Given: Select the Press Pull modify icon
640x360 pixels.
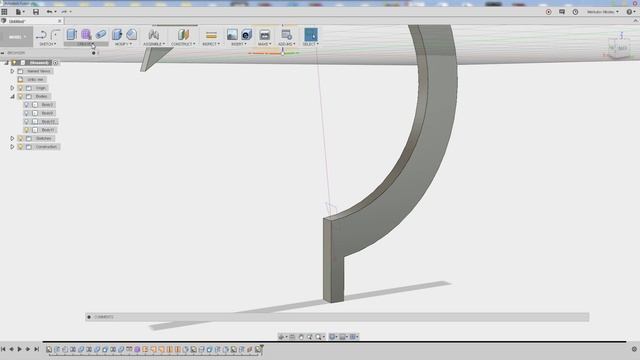Looking at the screenshot, I should coord(117,35).
